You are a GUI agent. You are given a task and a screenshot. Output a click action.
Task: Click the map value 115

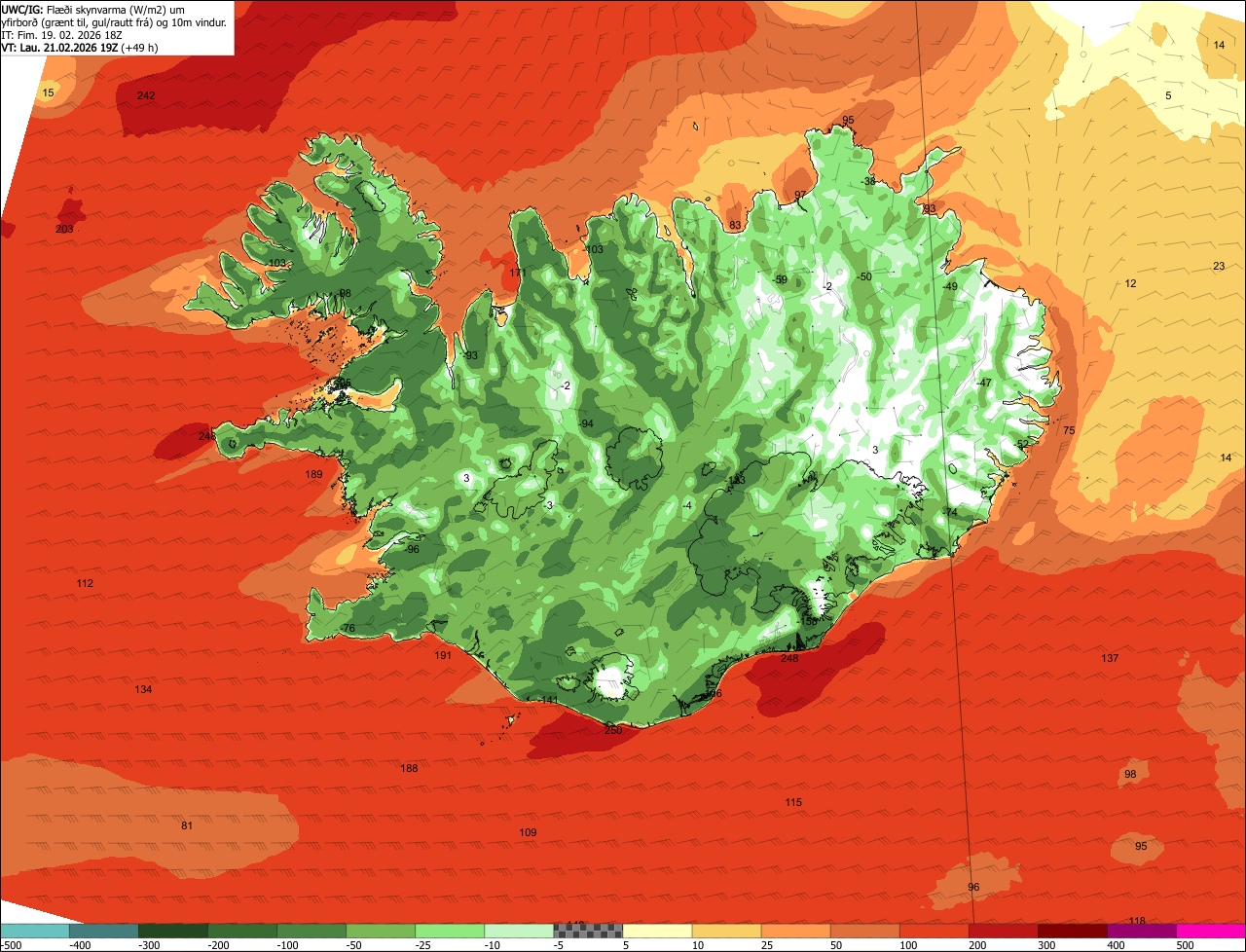coord(793,802)
